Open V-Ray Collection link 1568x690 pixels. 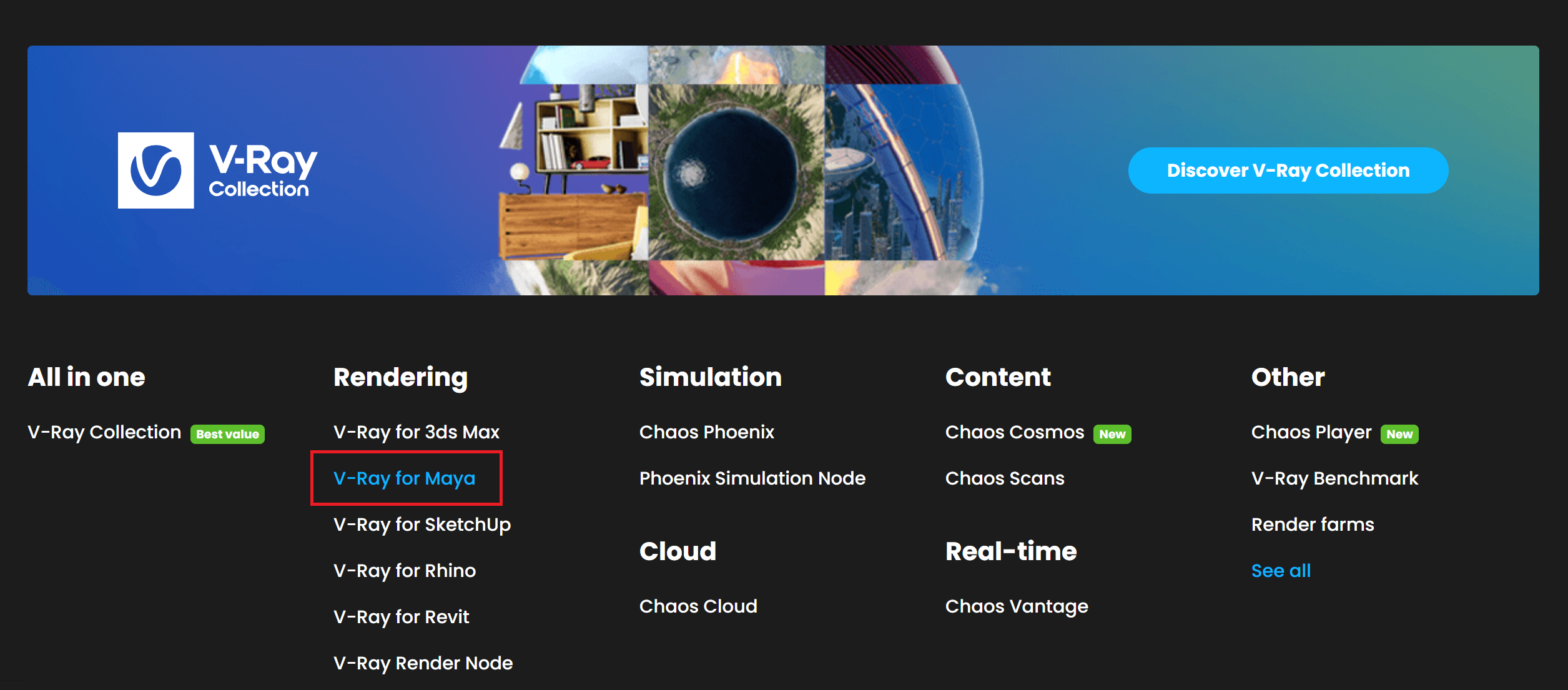[x=104, y=432]
